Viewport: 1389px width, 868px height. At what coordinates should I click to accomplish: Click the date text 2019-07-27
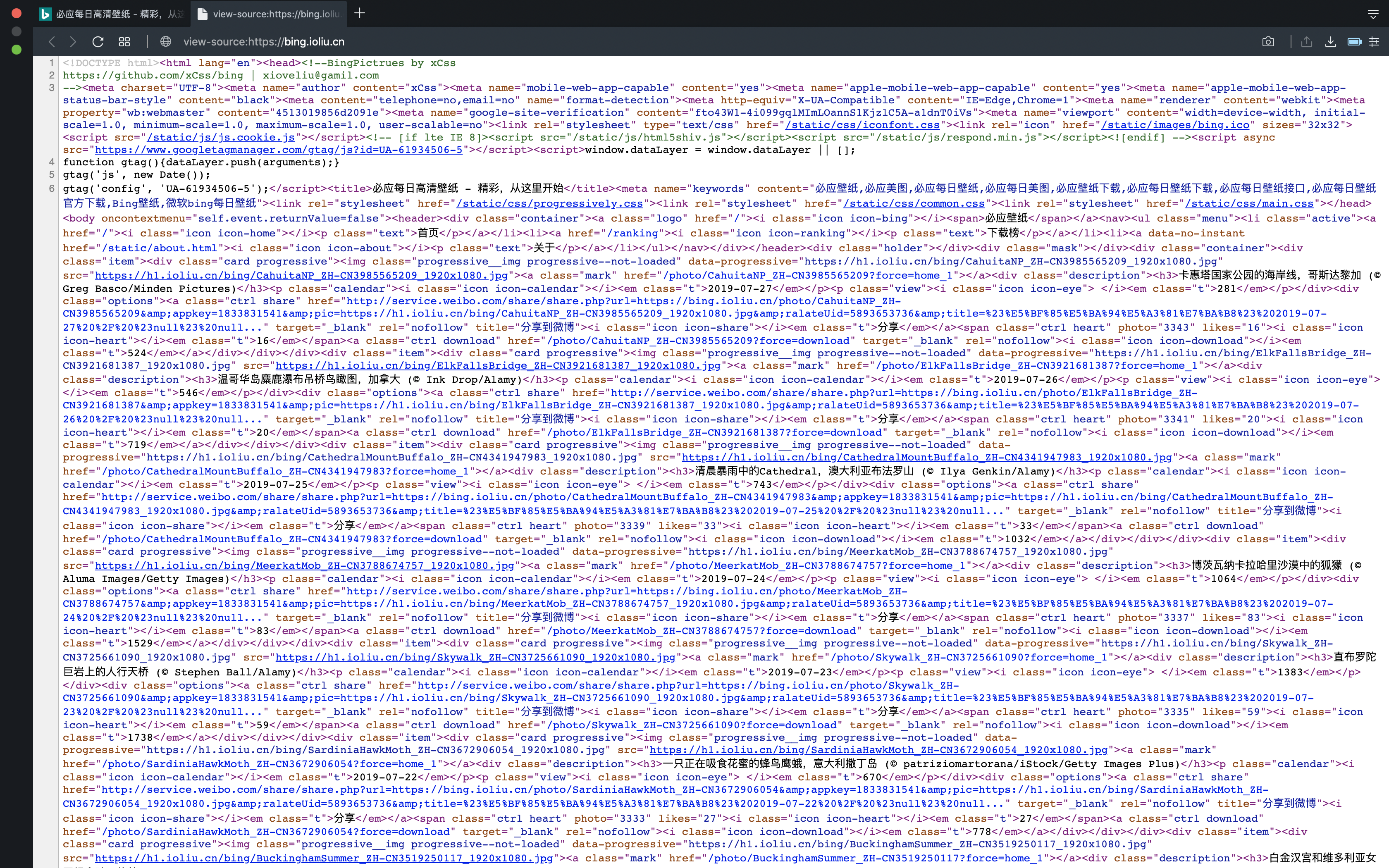point(740,288)
